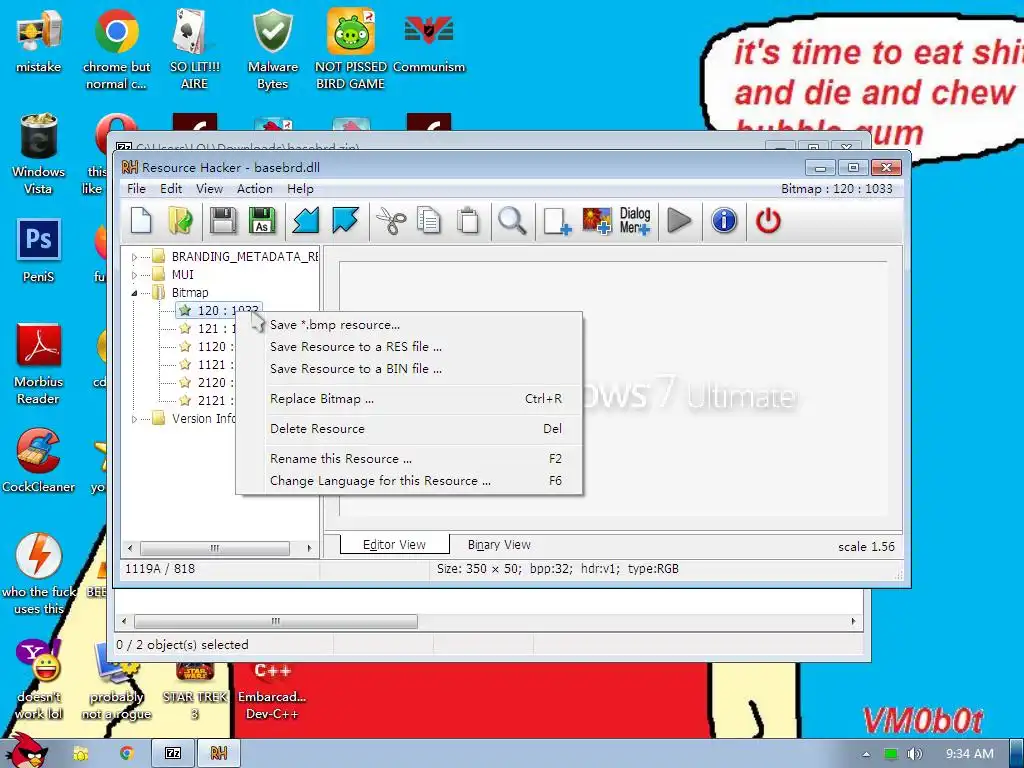Open 'Windows Vista' recycle bin icon

pyautogui.click(x=39, y=154)
